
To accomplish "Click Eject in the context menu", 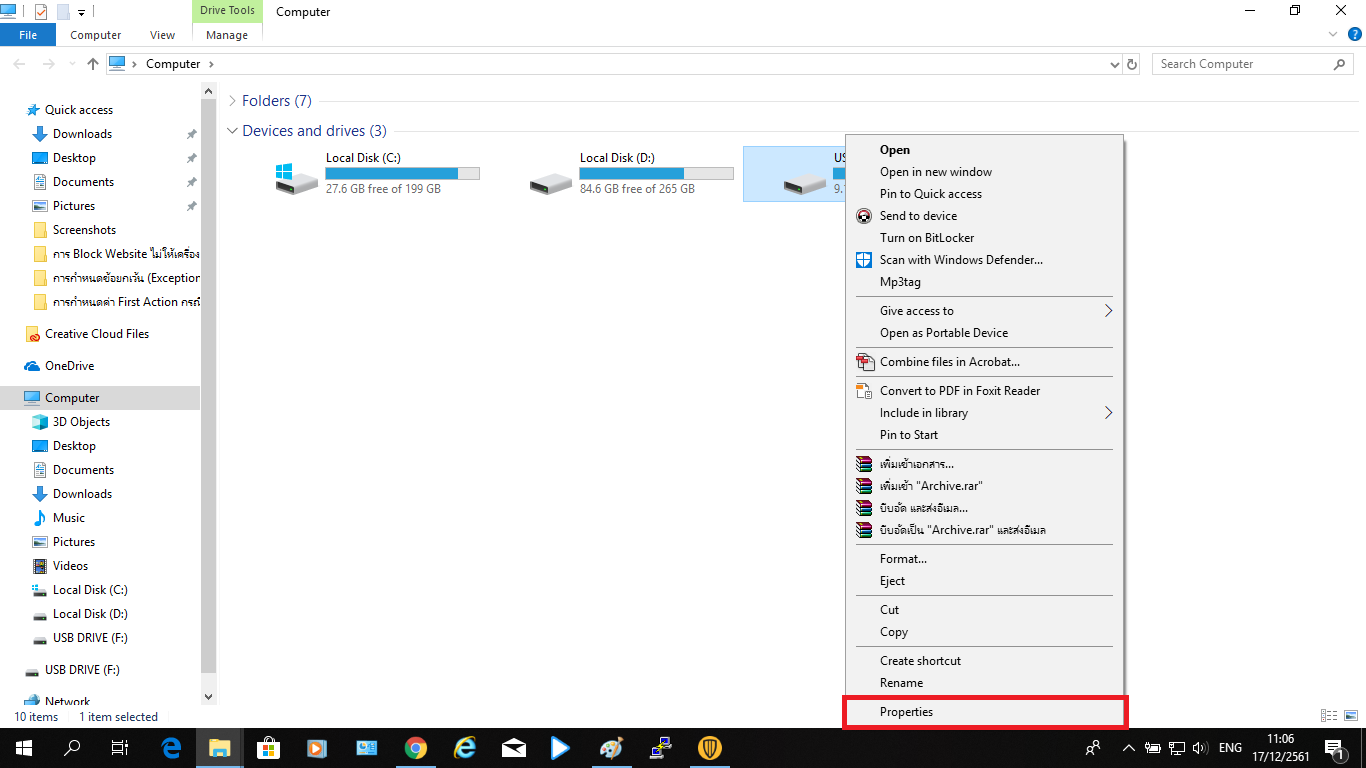I will click(x=892, y=581).
